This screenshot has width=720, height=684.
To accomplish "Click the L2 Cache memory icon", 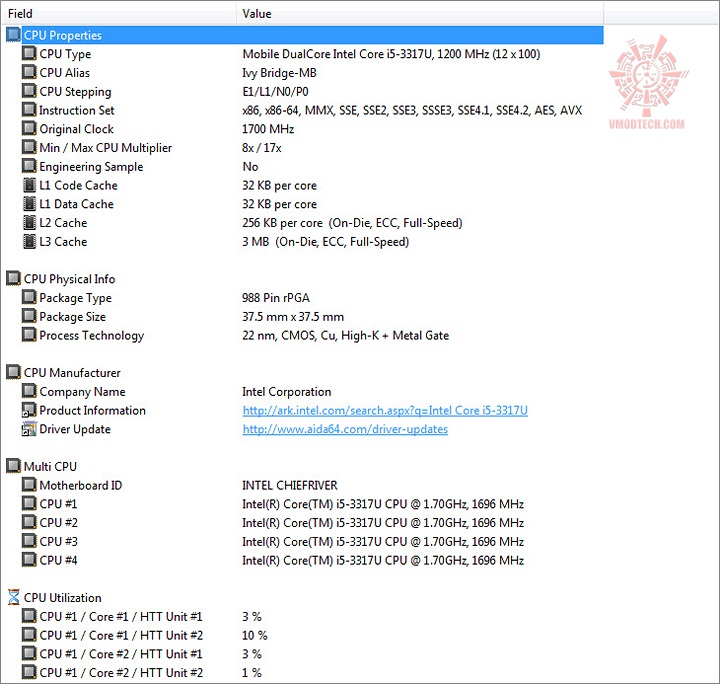I will coord(29,222).
